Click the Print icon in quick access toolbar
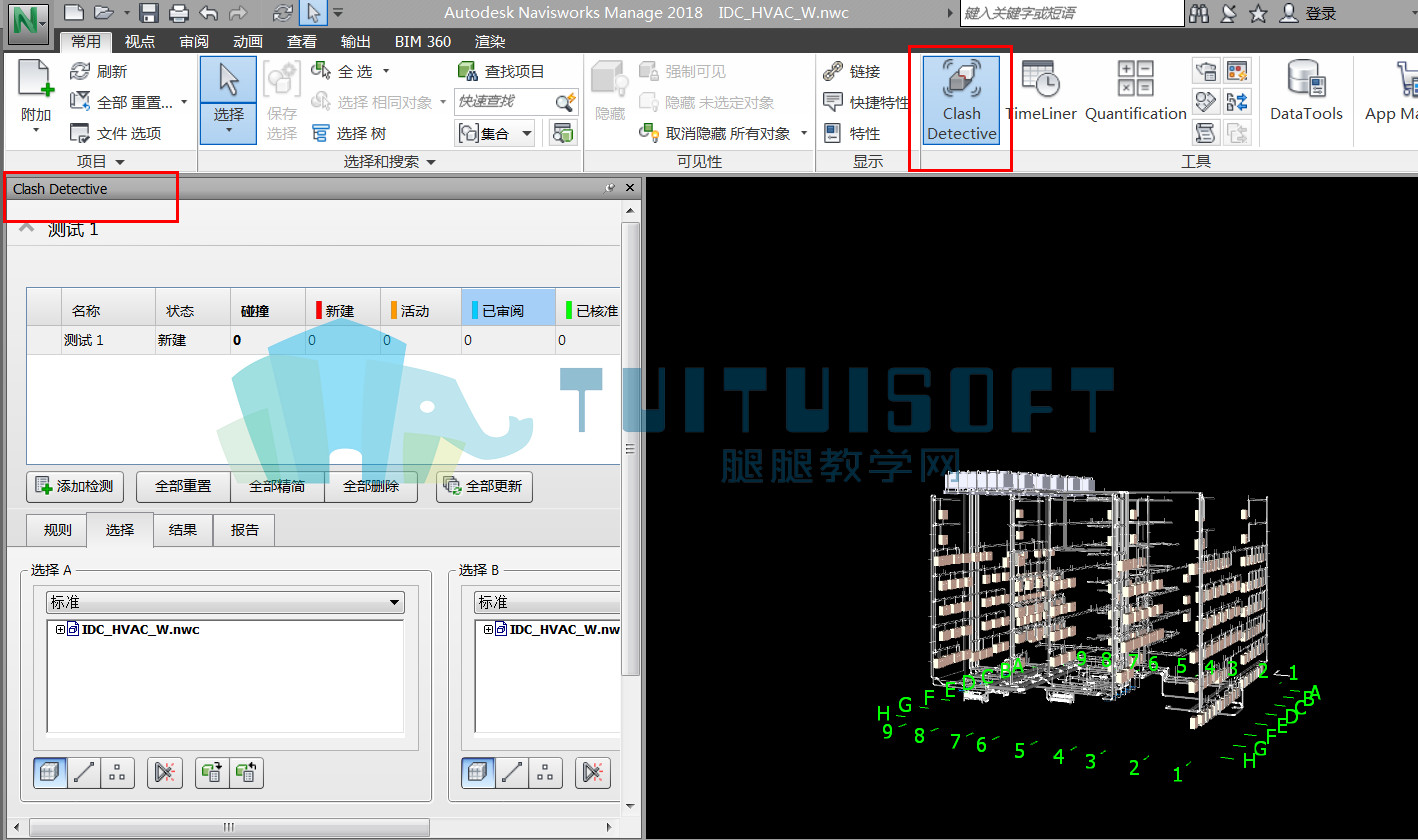This screenshot has height=840, width=1418. pos(179,13)
